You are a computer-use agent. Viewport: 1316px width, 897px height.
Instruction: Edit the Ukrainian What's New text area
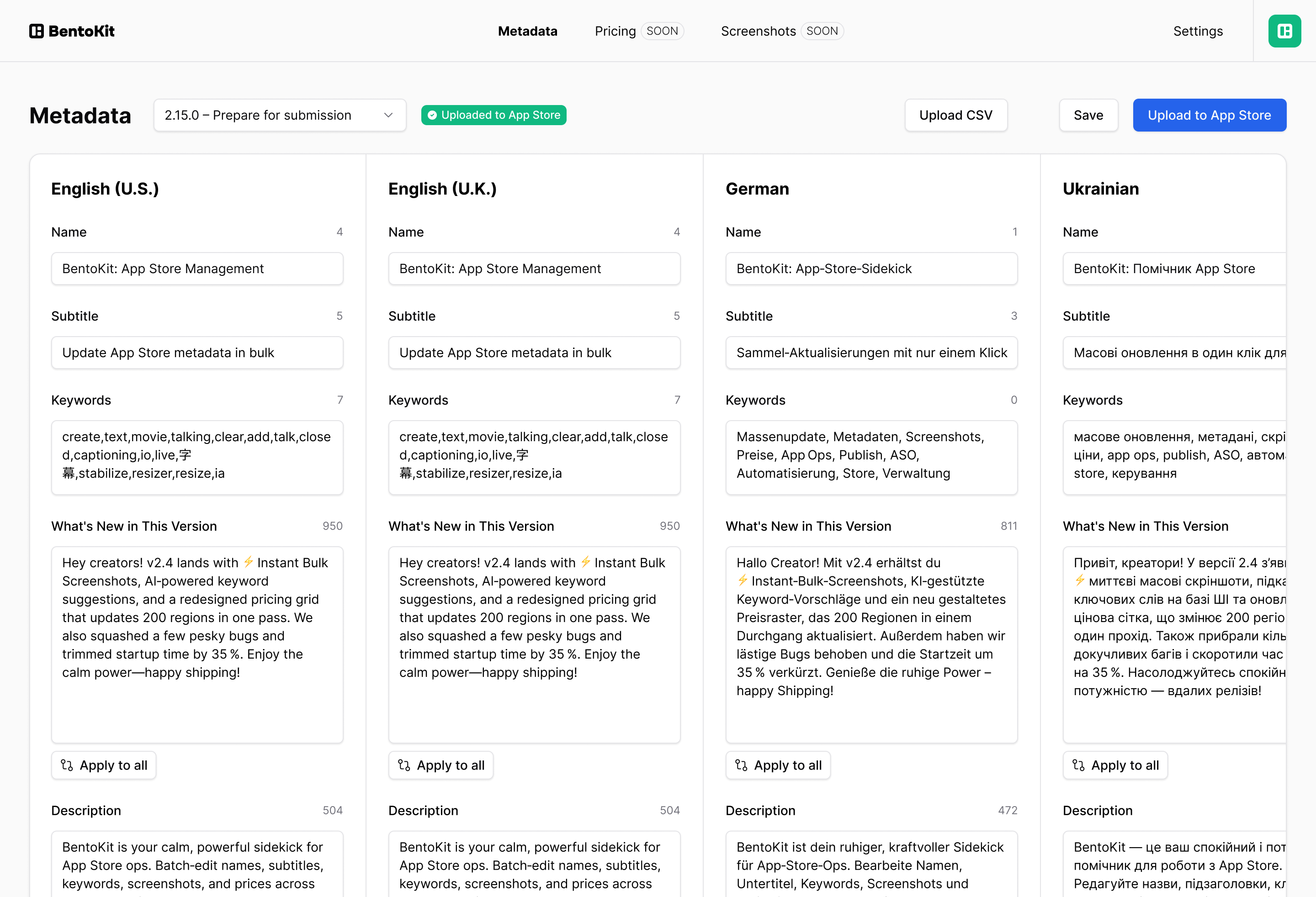click(1174, 644)
